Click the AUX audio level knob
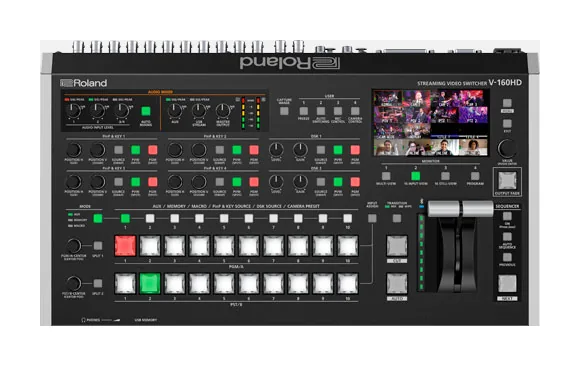580x366 pixels. click(175, 110)
